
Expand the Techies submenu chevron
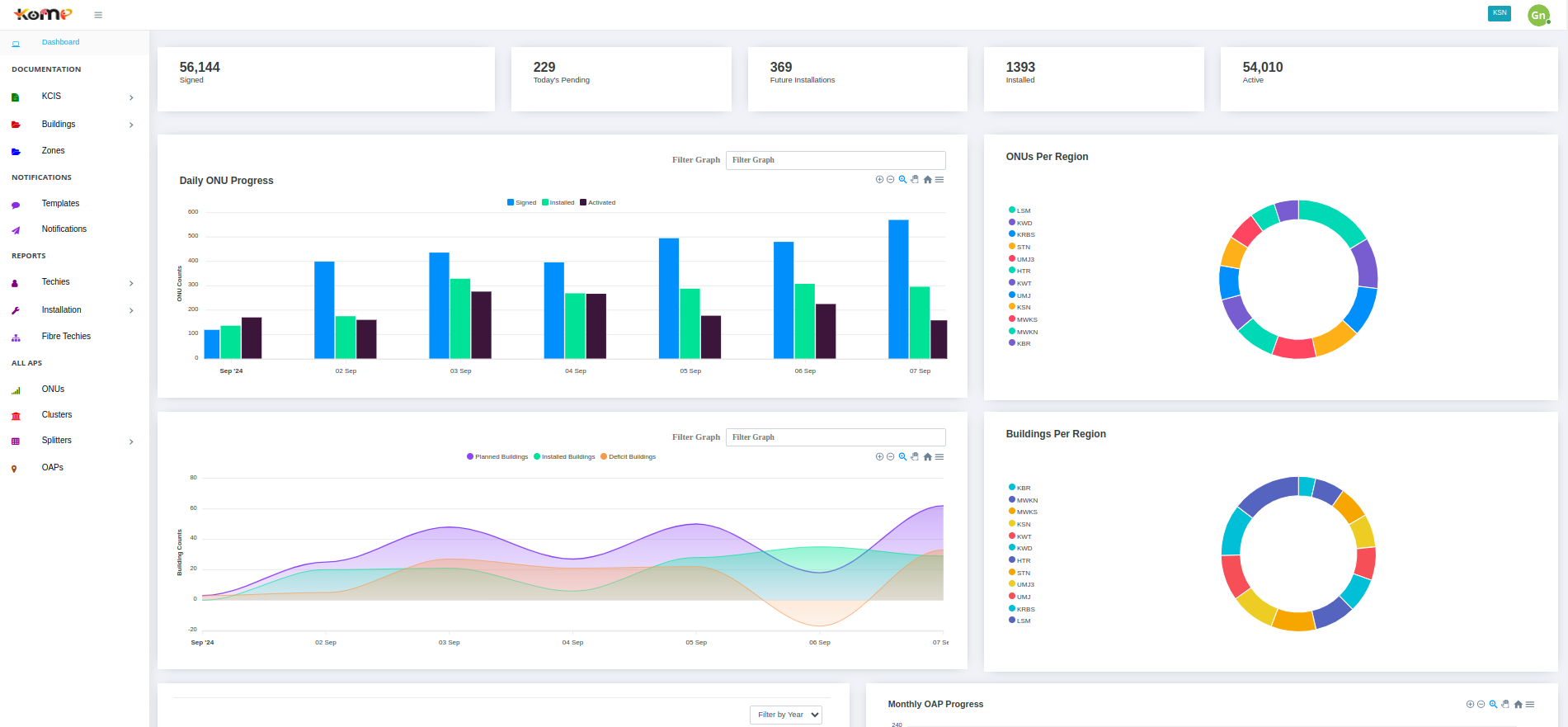(131, 283)
